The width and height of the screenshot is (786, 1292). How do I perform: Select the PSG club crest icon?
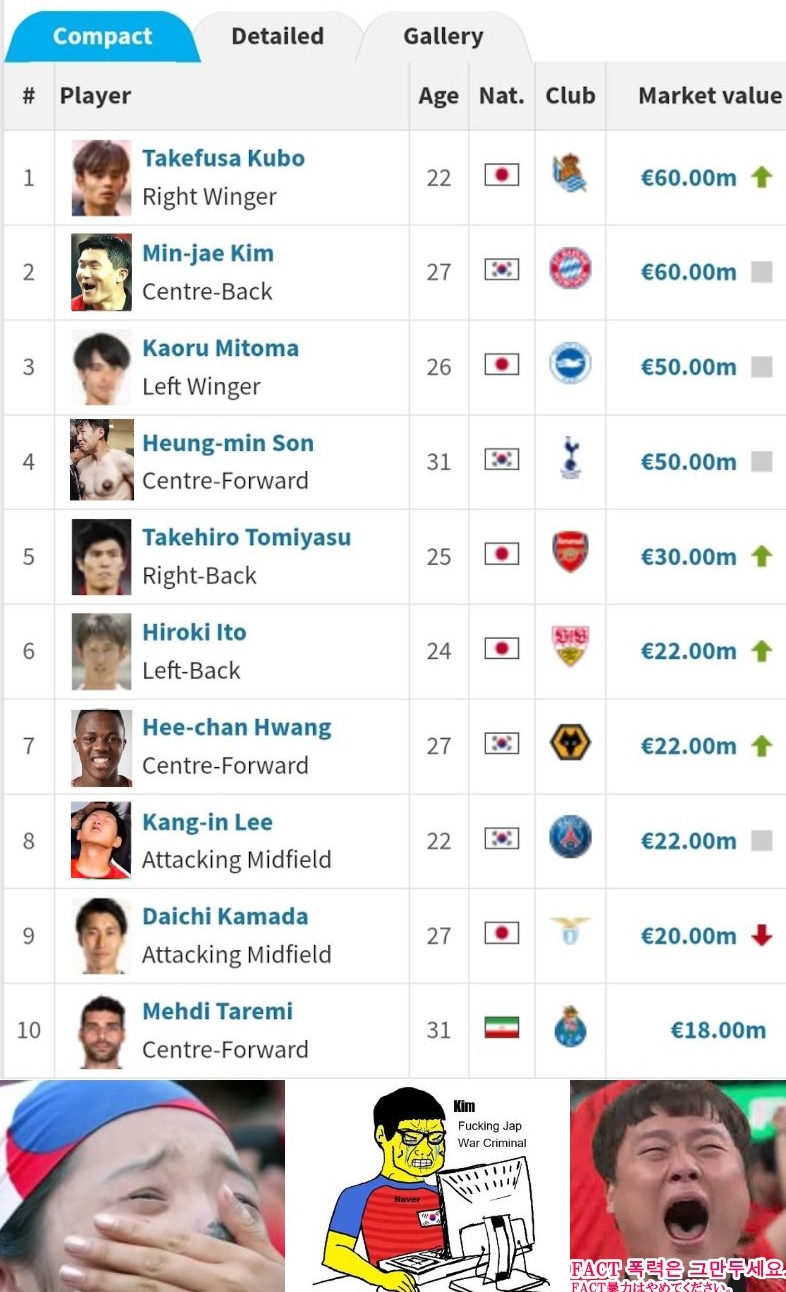[570, 838]
